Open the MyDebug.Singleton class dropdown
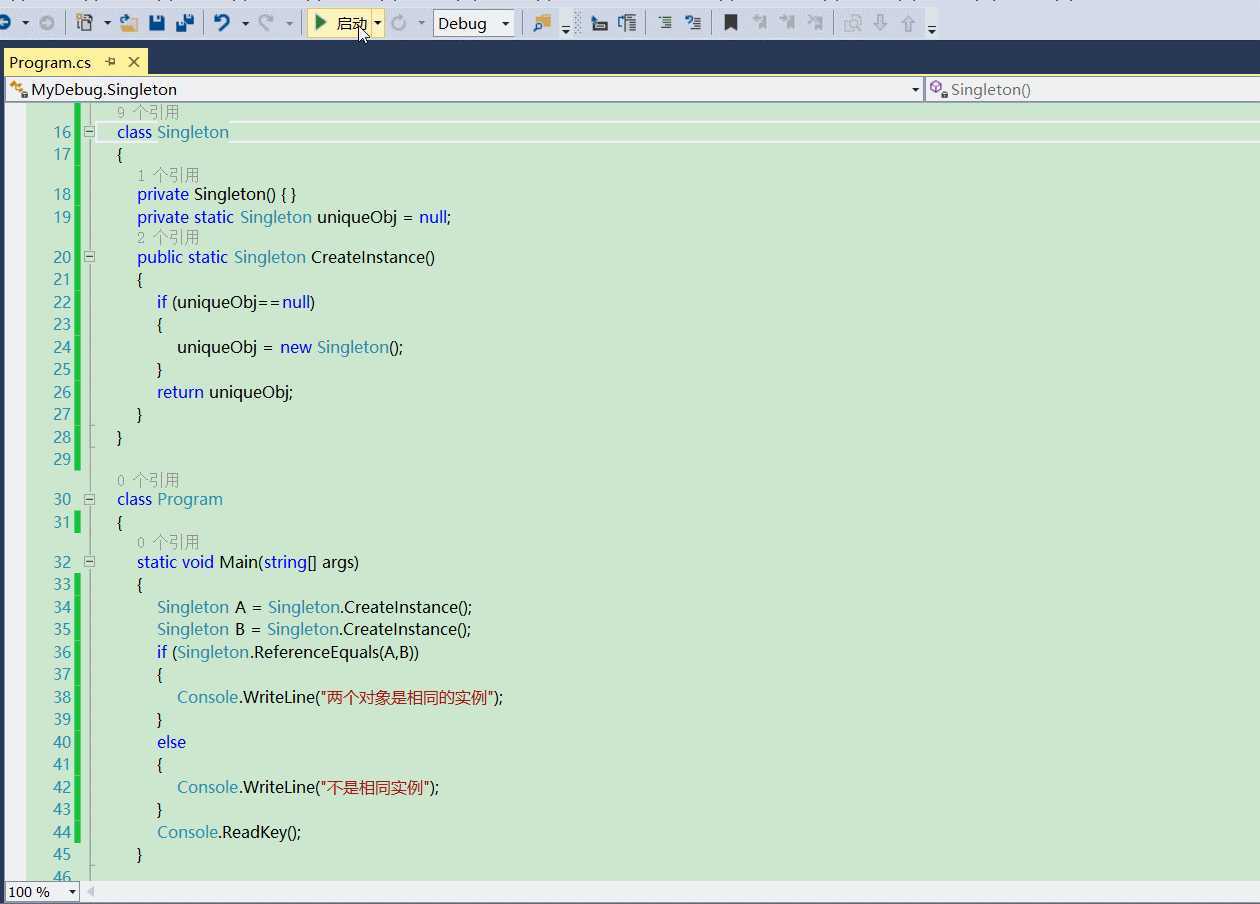This screenshot has height=904, width=1260. (x=915, y=90)
